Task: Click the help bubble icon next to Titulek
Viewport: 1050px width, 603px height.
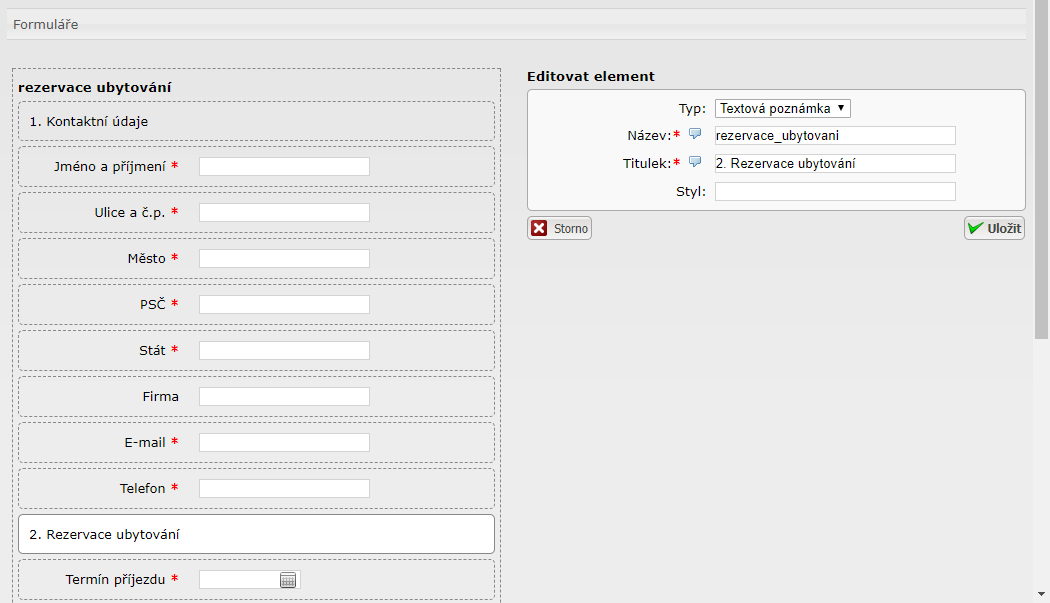Action: [695, 162]
